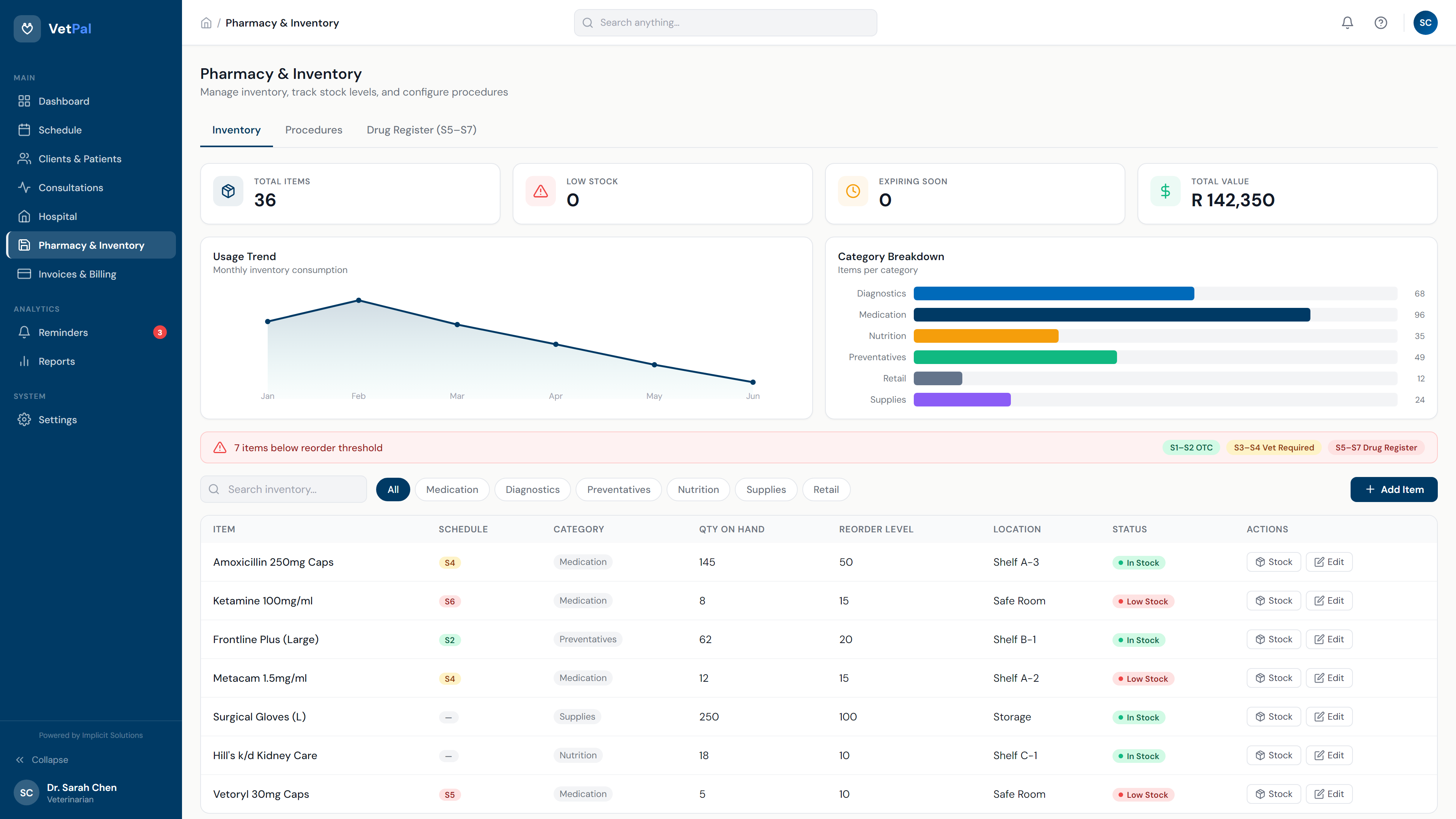Image resolution: width=1456 pixels, height=819 pixels.
Task: Open Reminders with 3 badge
Action: [x=63, y=333]
